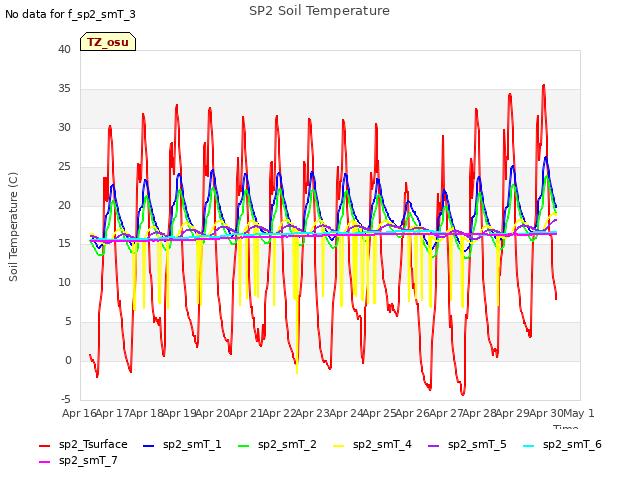Toggle the sp2_smT_4 legend entry
The height and width of the screenshot is (480, 640).
[372, 444]
